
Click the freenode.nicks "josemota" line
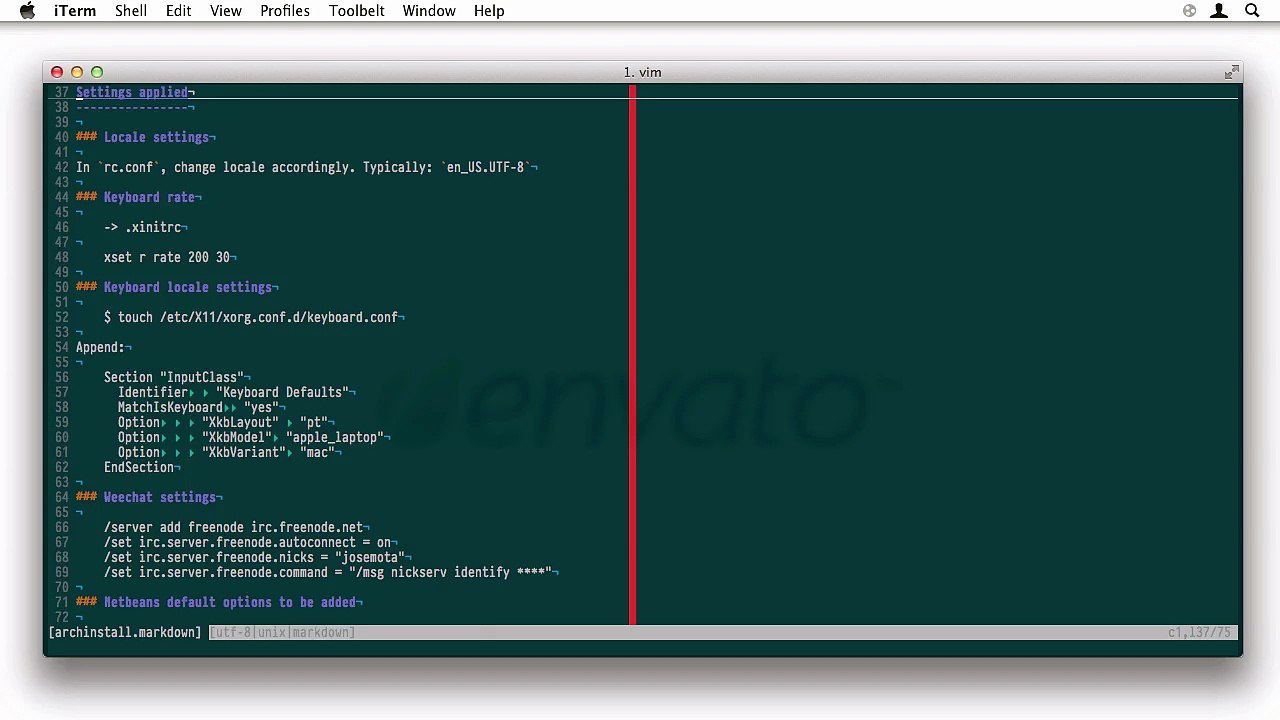[x=255, y=557]
